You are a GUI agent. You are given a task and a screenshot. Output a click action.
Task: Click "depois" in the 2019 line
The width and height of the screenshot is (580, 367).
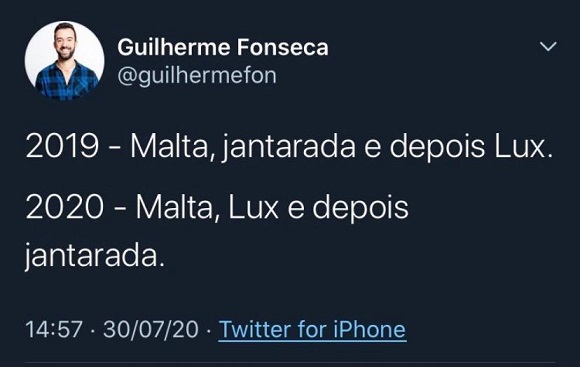click(437, 148)
